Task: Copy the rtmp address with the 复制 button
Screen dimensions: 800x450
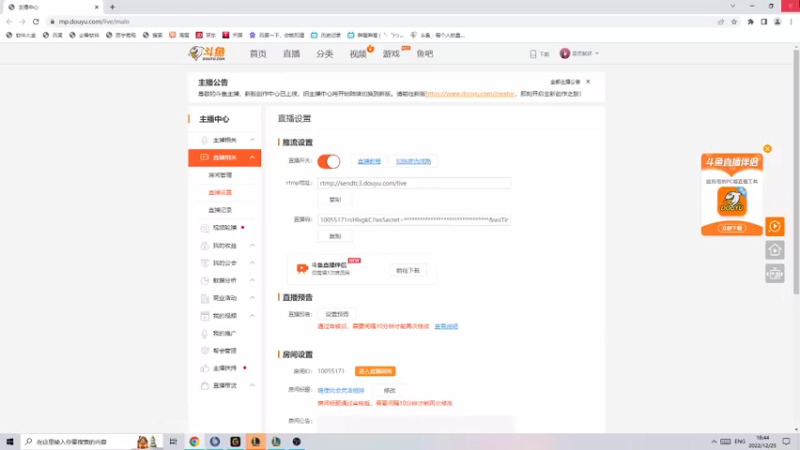Action: coord(335,199)
